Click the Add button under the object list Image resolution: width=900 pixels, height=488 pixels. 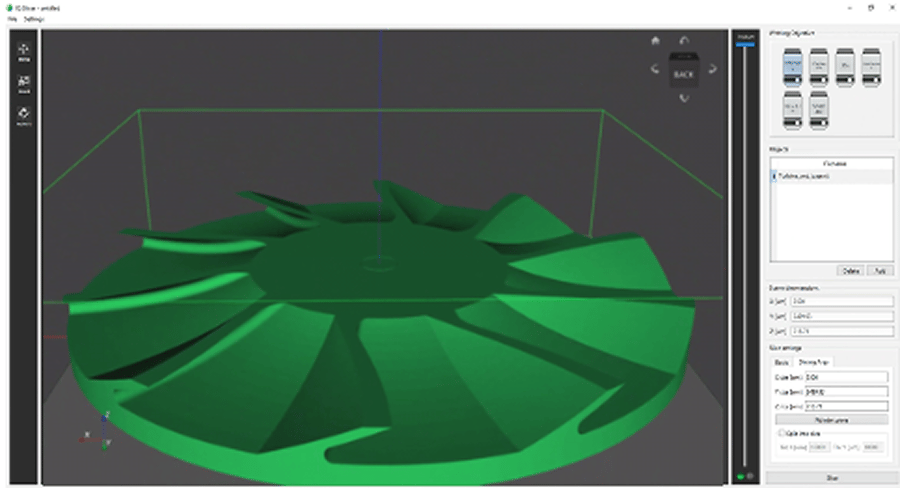click(880, 271)
